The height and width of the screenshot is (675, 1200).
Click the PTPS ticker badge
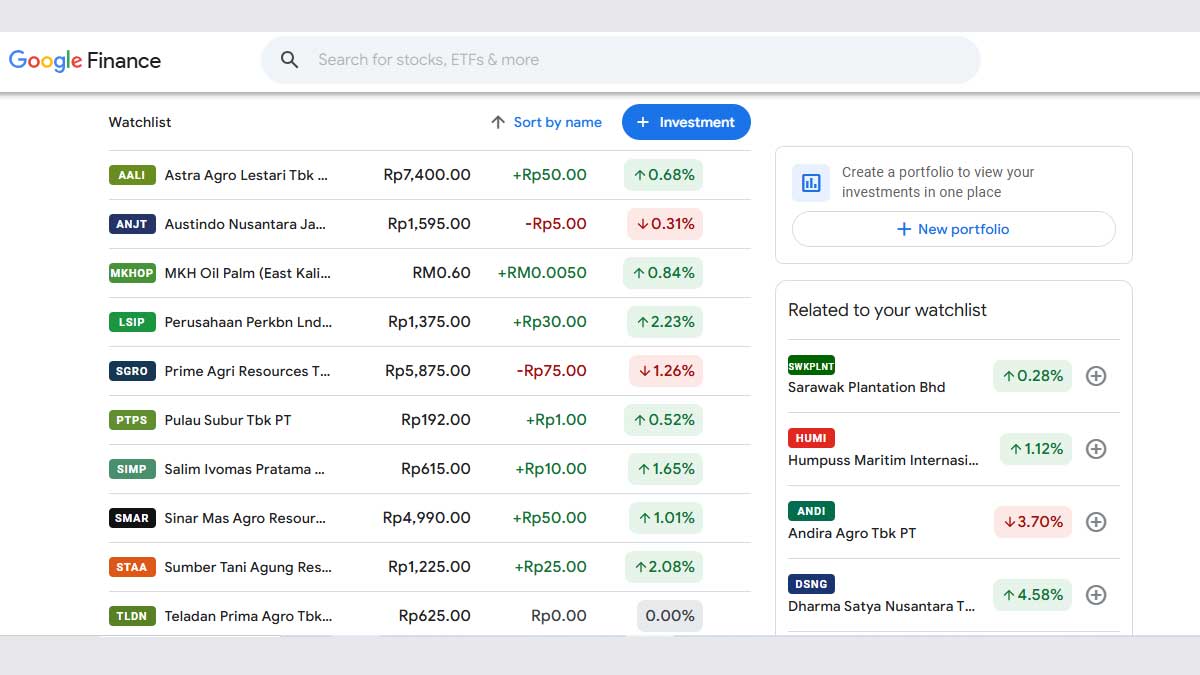click(132, 420)
